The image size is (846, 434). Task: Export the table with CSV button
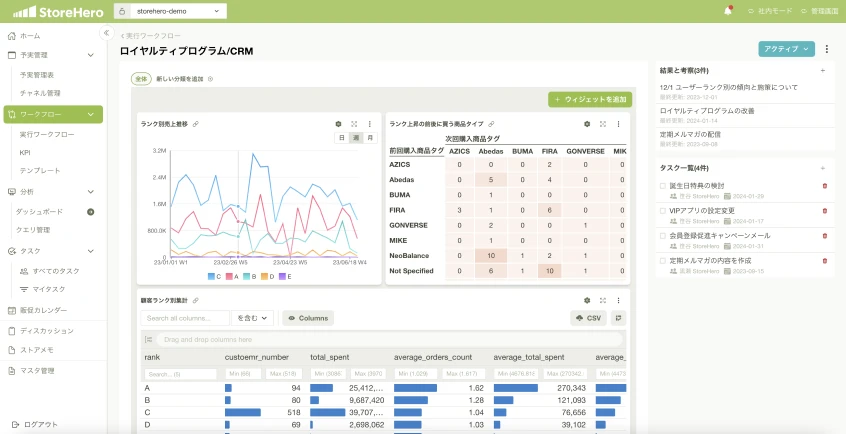tap(589, 318)
